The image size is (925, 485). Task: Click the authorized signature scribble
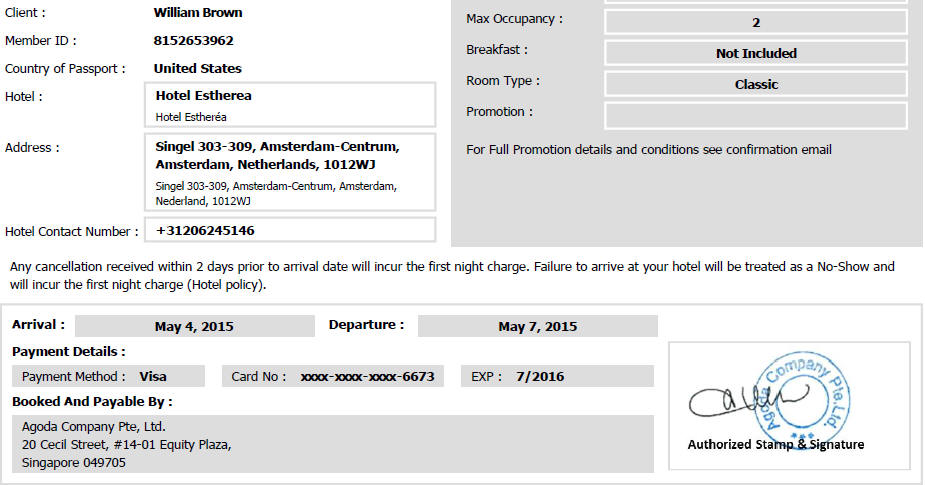point(749,399)
